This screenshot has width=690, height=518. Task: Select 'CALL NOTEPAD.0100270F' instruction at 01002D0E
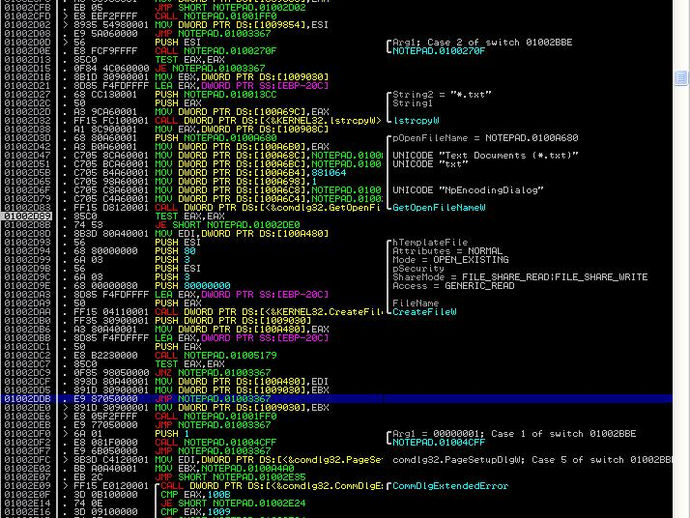[x=216, y=51]
